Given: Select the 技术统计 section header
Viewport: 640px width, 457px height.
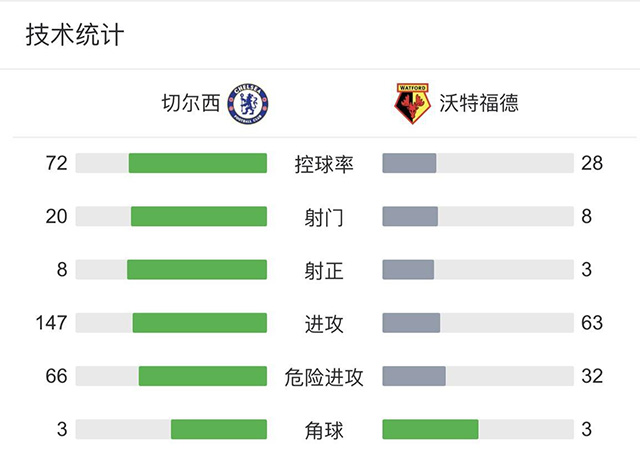Looking at the screenshot, I should [75, 35].
